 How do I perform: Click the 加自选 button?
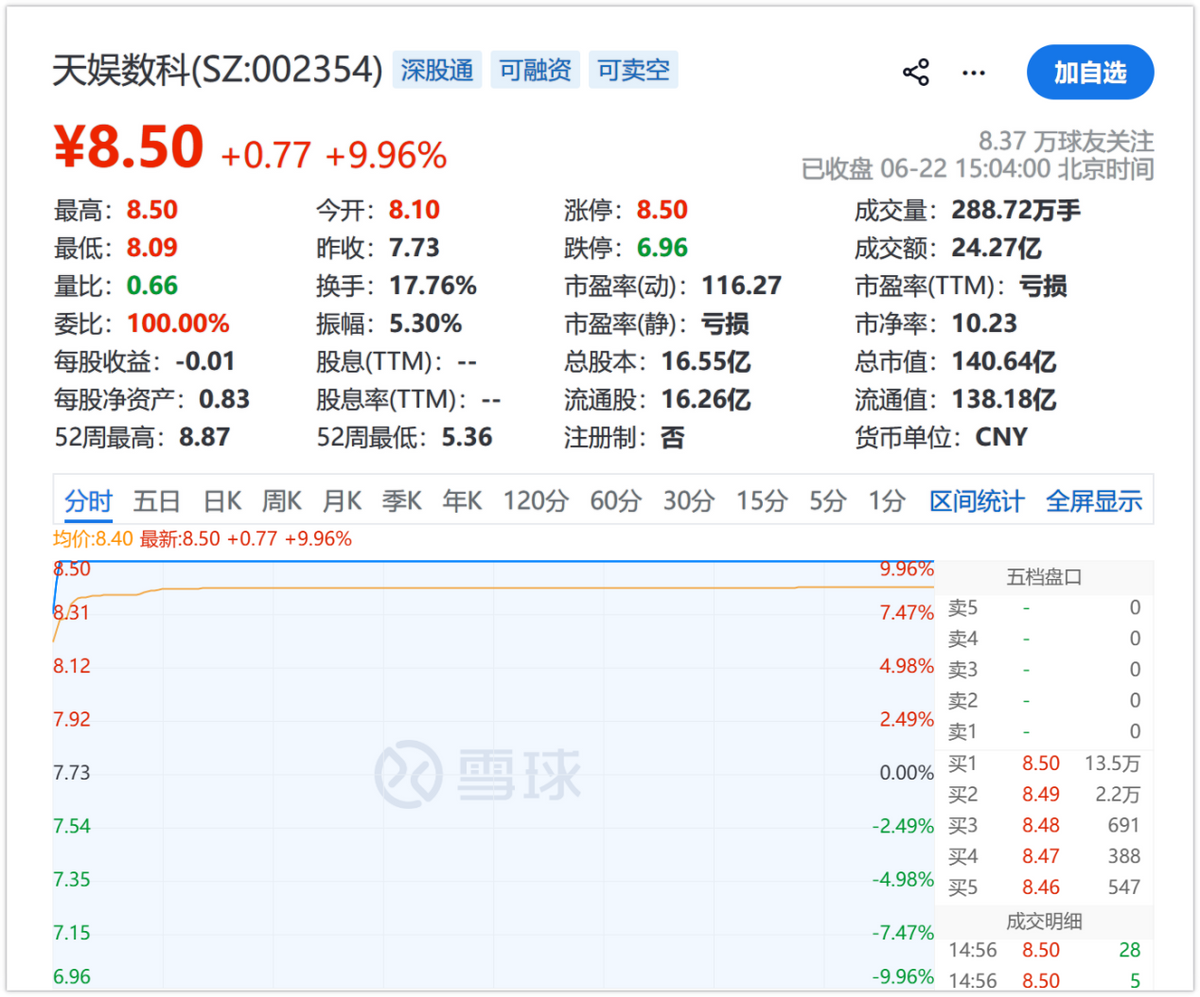point(1090,72)
